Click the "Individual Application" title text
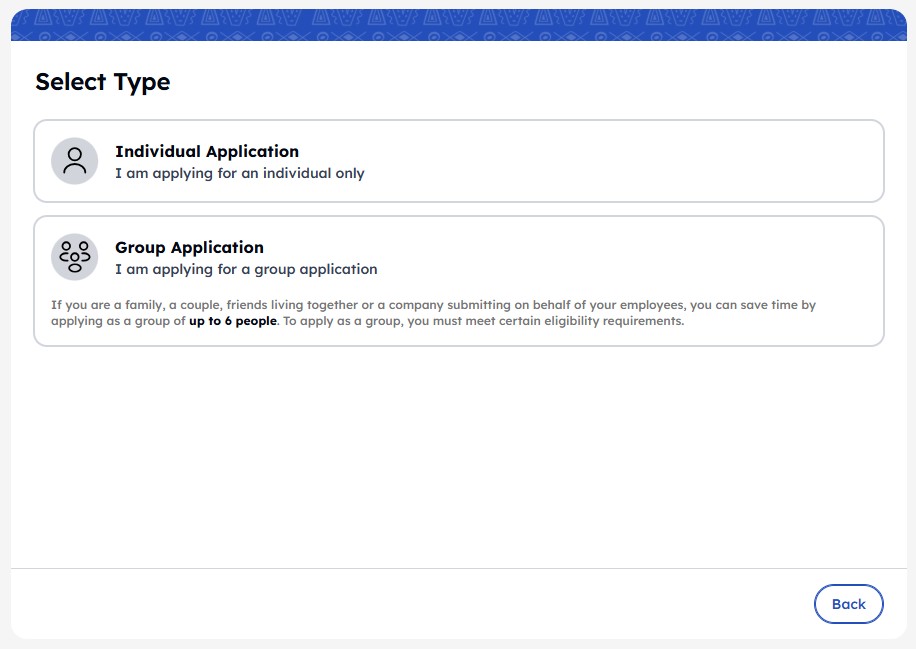Image resolution: width=916 pixels, height=649 pixels. pos(207,151)
